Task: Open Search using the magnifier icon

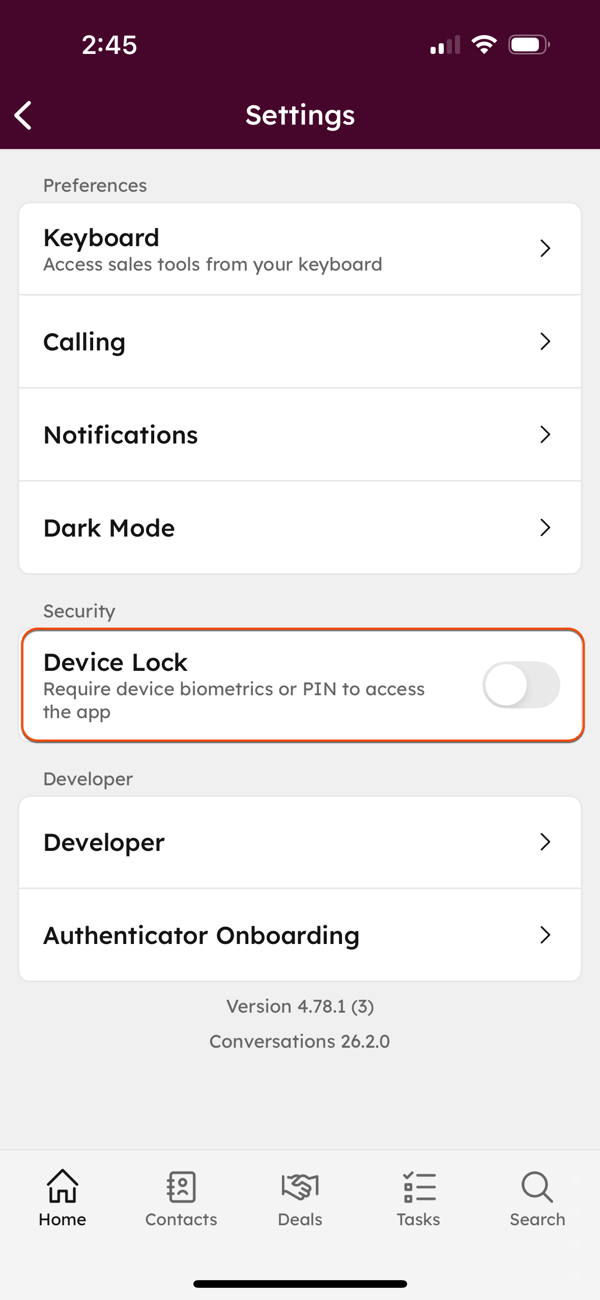Action: click(537, 1190)
